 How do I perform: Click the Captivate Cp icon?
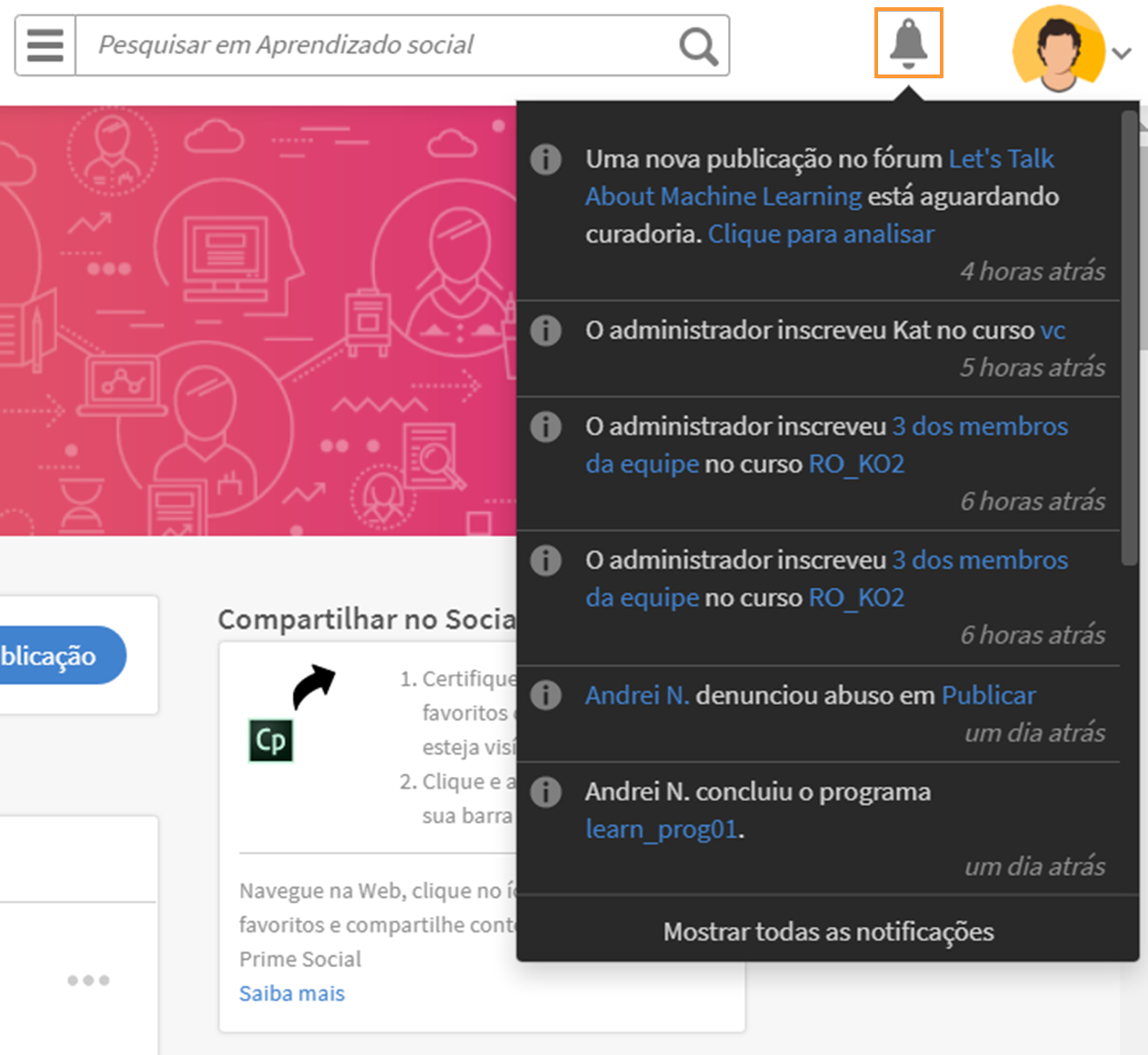click(271, 740)
